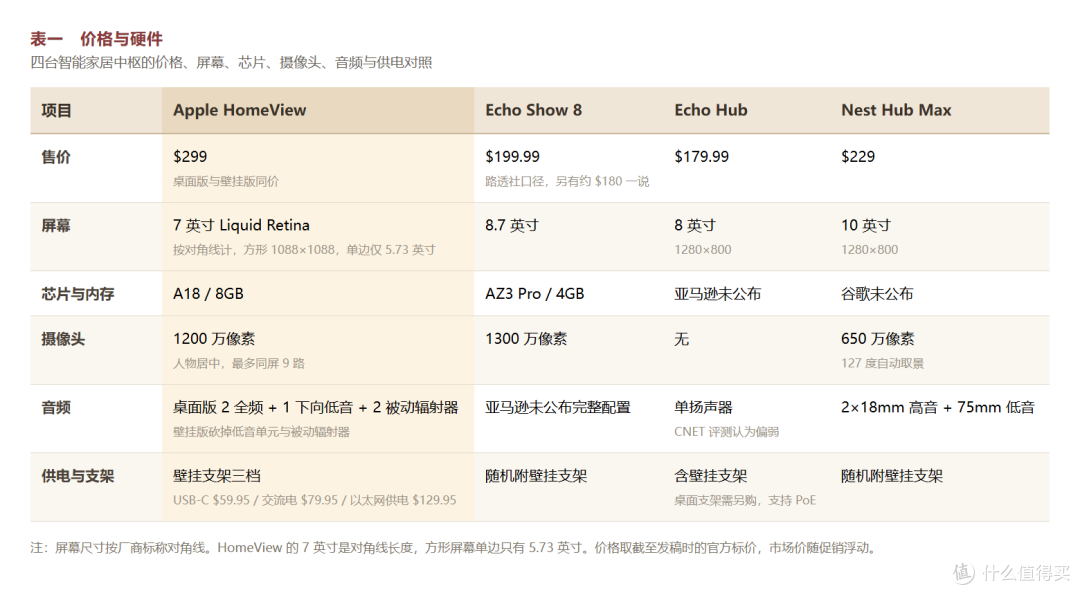Select the "Nest Hub Max" column header

pos(896,110)
